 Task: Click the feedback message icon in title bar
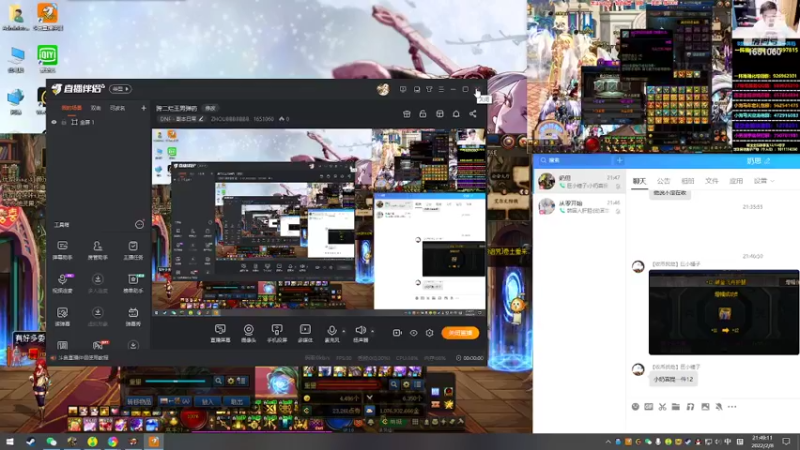point(403,89)
